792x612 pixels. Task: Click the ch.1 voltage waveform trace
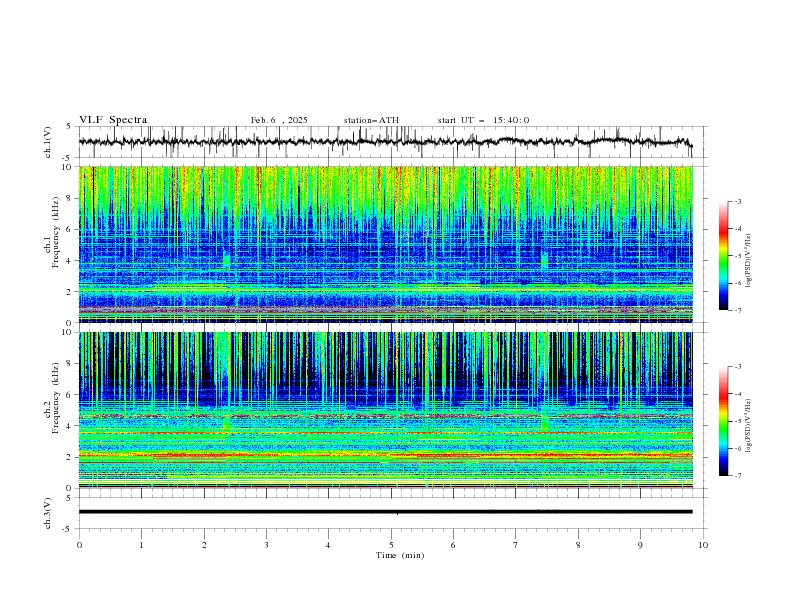coord(386,142)
